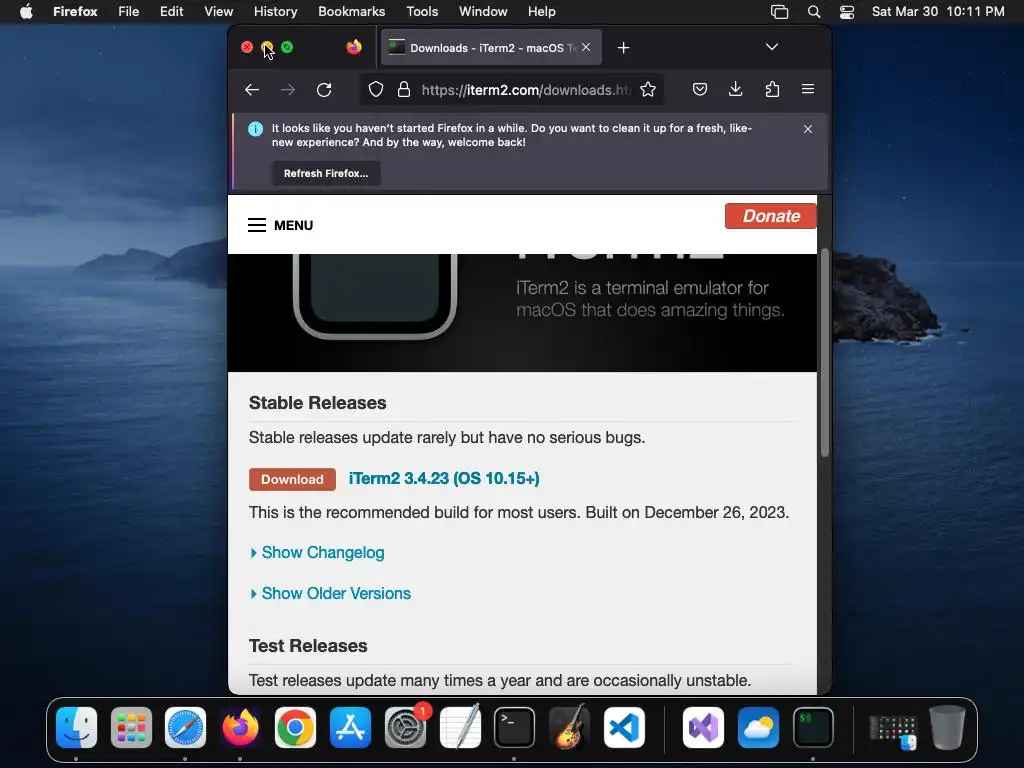Open the tracking protection shield icon
Viewport: 1024px width, 768px height.
click(376, 89)
